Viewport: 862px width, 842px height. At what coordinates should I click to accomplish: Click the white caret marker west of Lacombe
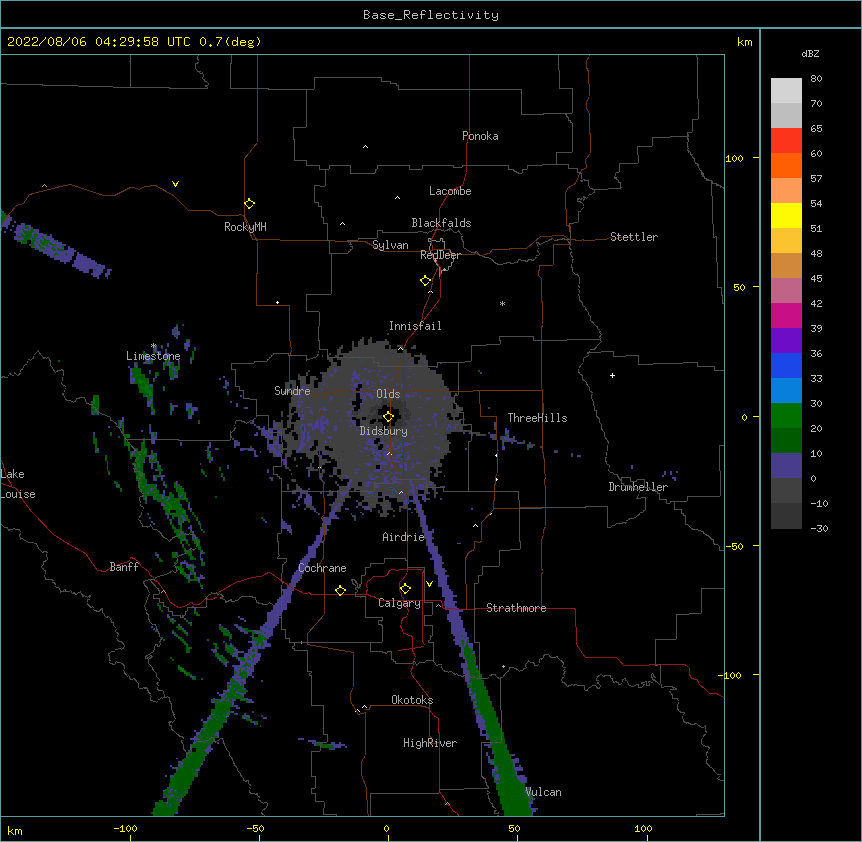click(x=397, y=198)
